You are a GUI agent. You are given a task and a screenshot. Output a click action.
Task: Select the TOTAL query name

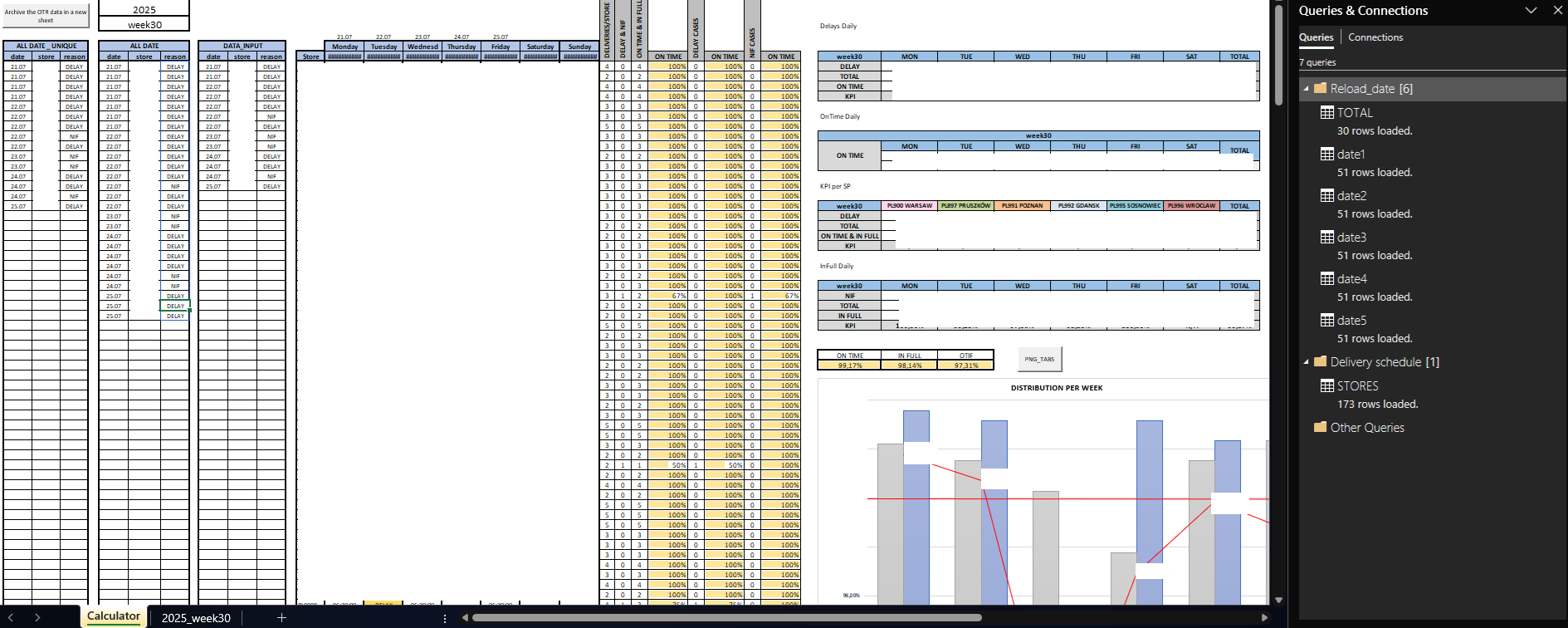1355,113
